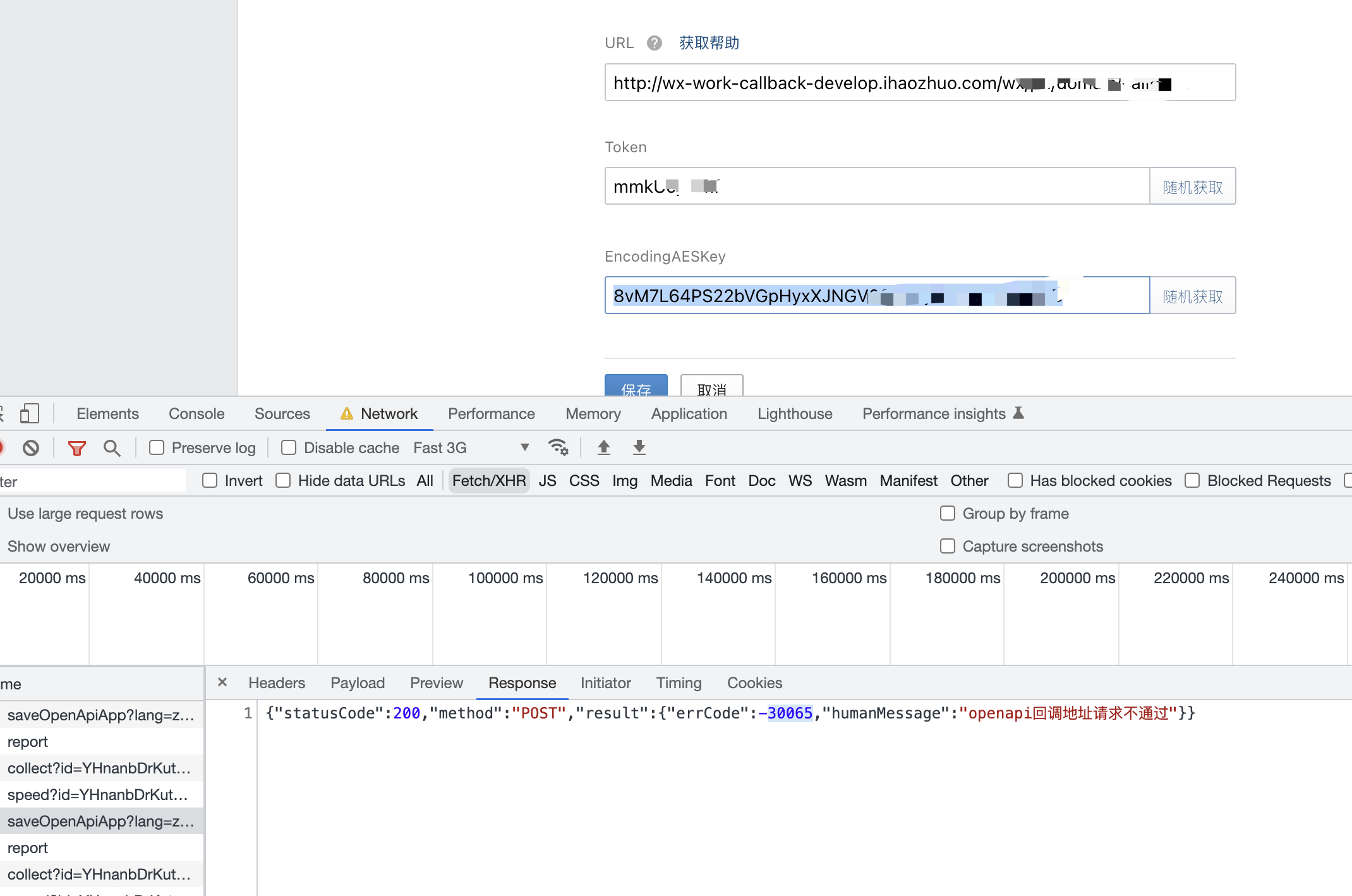Image resolution: width=1352 pixels, height=896 pixels.
Task: Open network conditions wifi-gear icon
Action: pyautogui.click(x=558, y=447)
